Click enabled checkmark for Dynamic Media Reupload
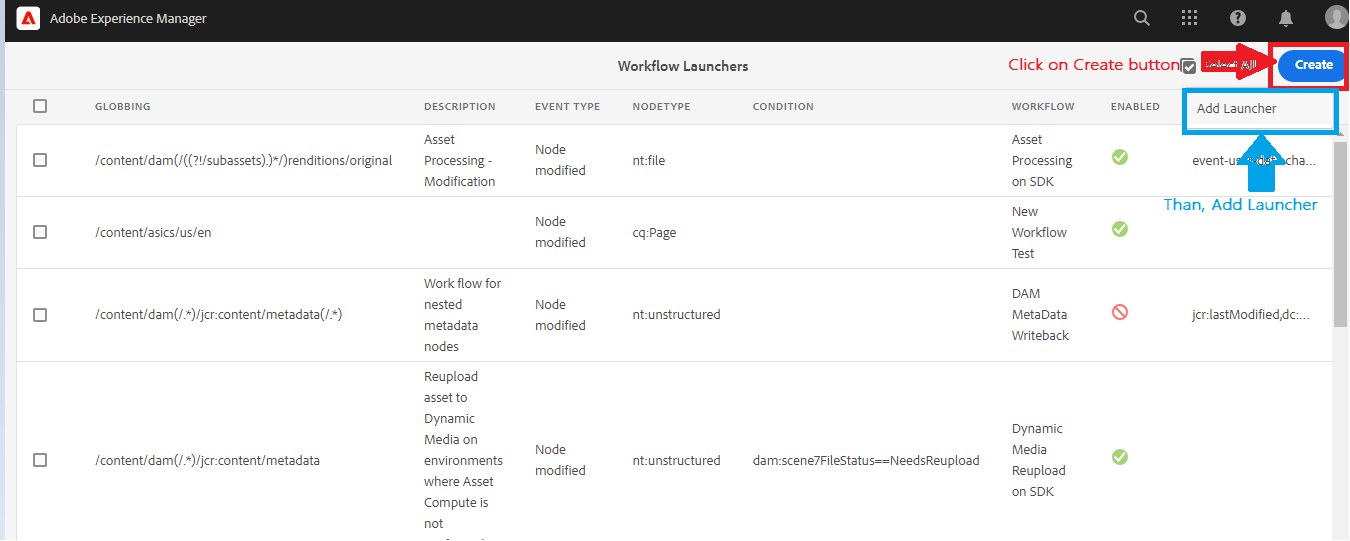This screenshot has height=541, width=1350. coord(1120,457)
